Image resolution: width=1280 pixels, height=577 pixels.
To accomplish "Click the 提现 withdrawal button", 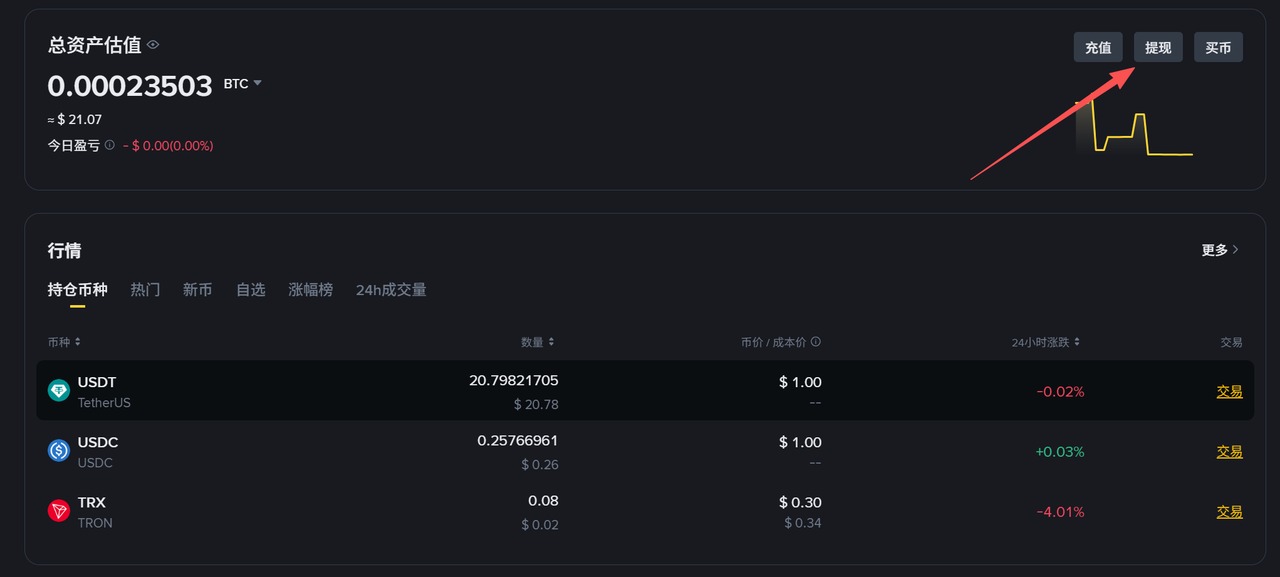I will coord(1157,47).
